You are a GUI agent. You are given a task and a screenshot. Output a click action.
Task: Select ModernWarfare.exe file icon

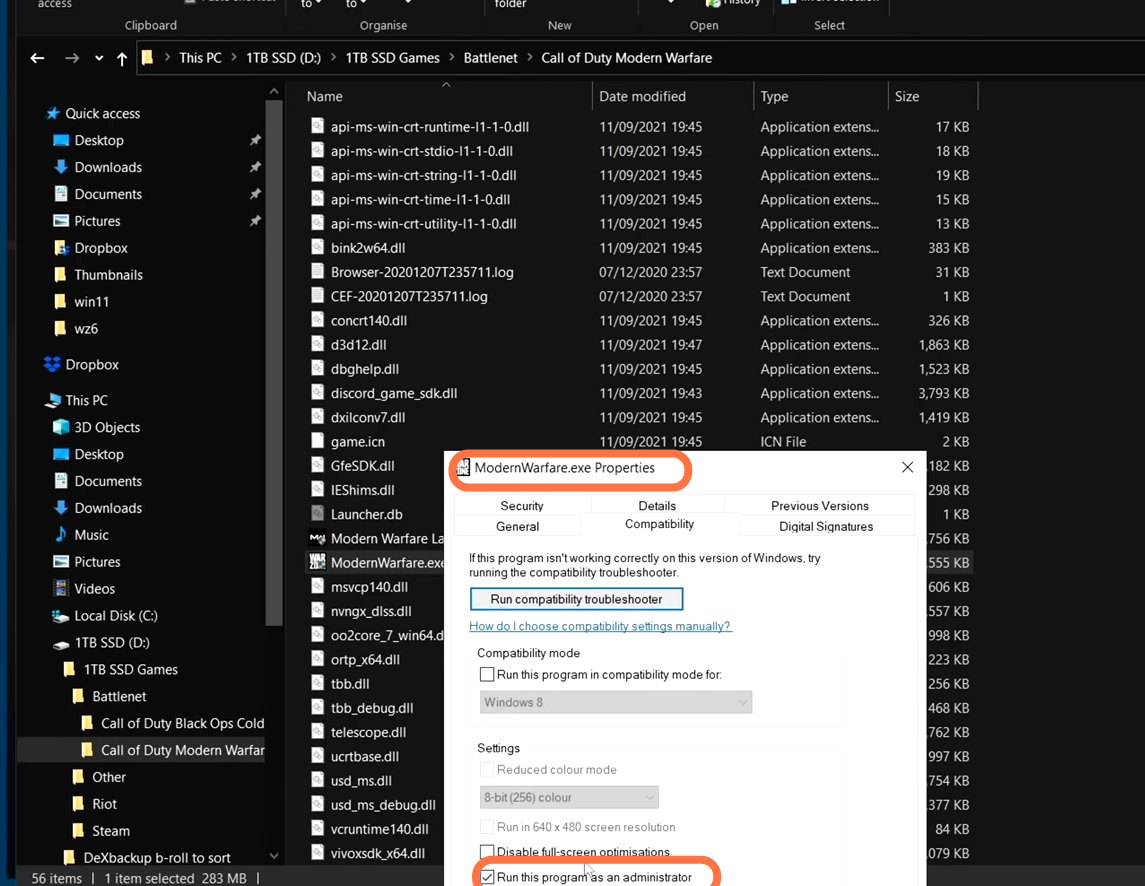pos(317,562)
